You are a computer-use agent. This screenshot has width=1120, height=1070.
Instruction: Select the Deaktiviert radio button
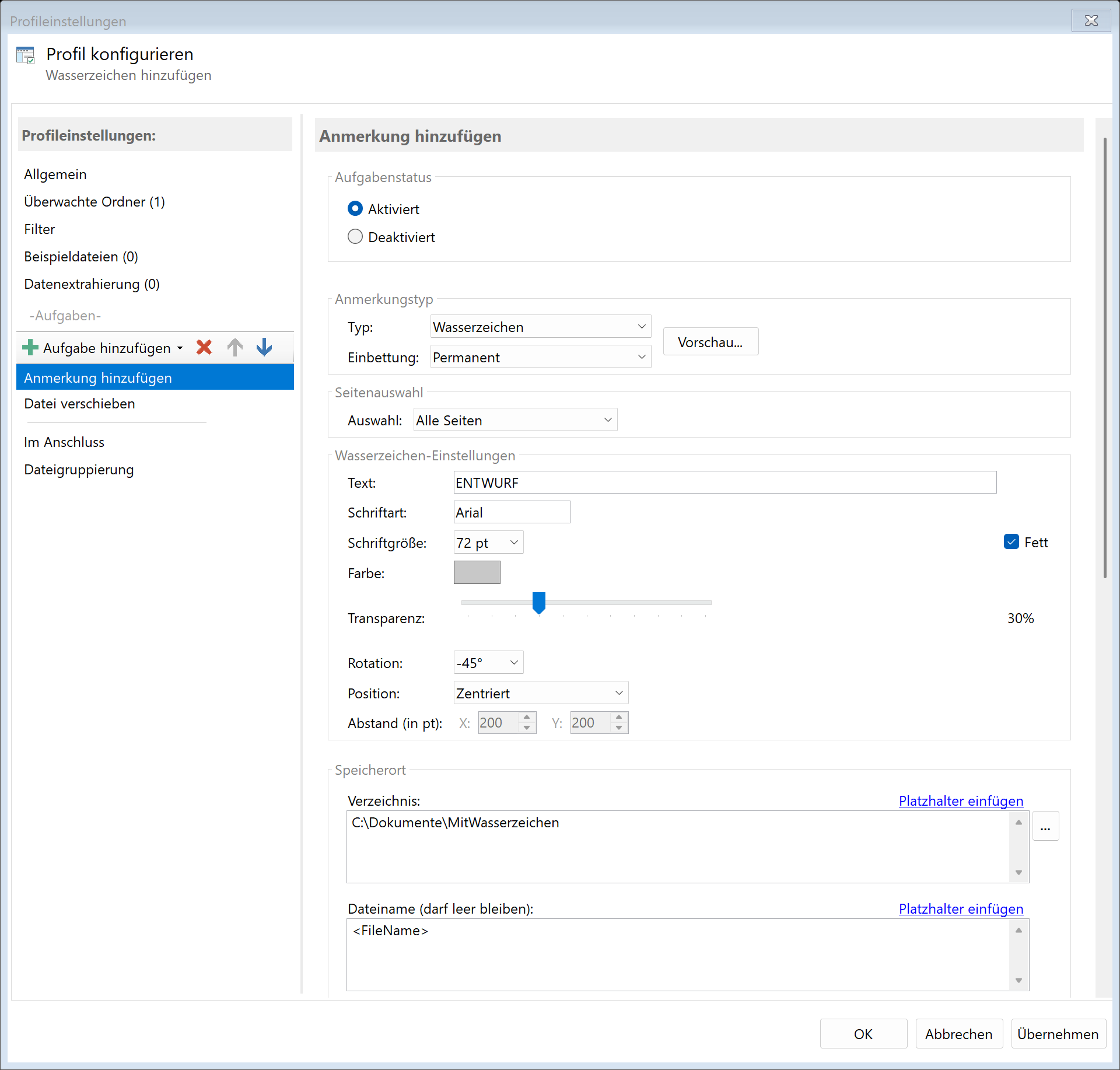[x=355, y=237]
